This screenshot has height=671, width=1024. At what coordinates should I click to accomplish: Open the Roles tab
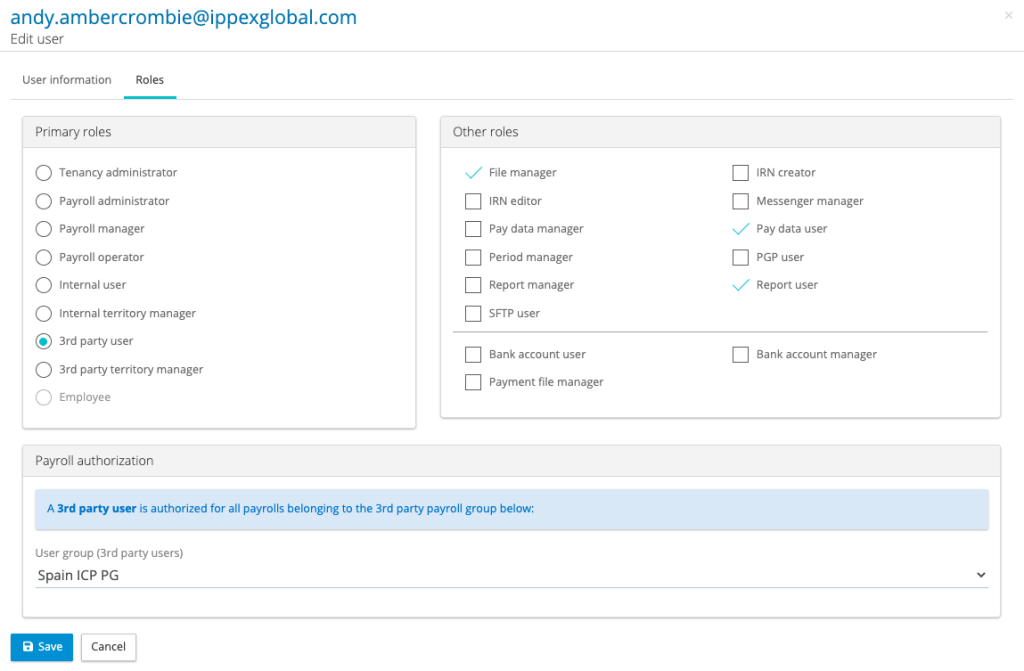tap(150, 80)
